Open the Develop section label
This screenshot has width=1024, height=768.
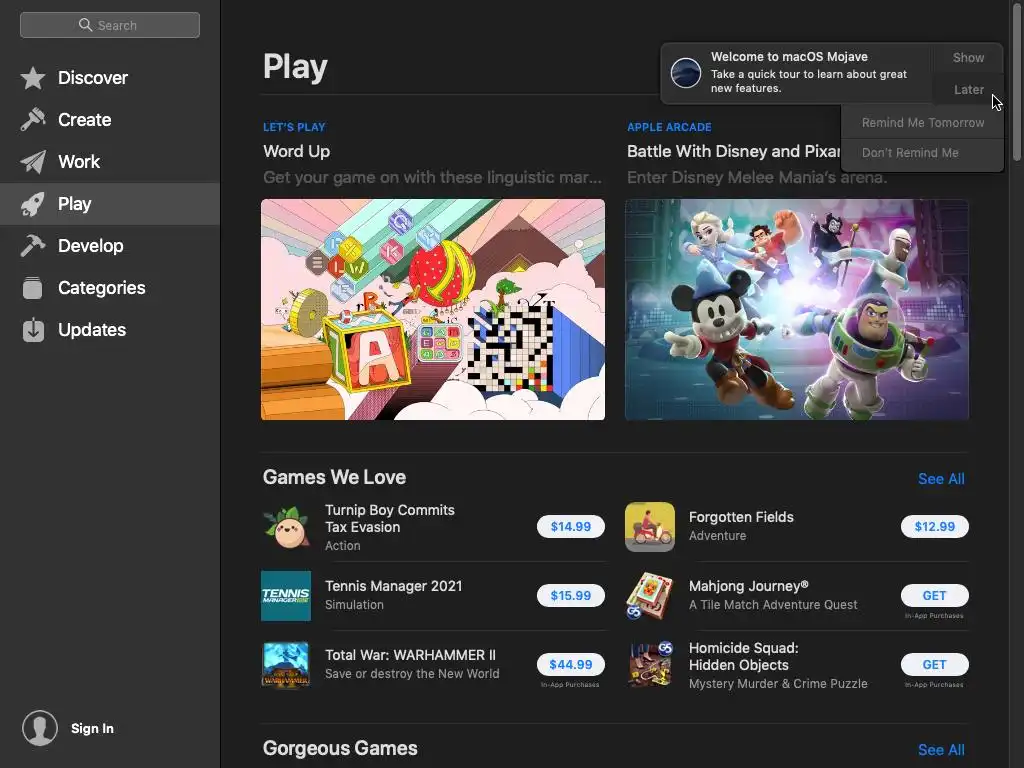[x=91, y=246]
